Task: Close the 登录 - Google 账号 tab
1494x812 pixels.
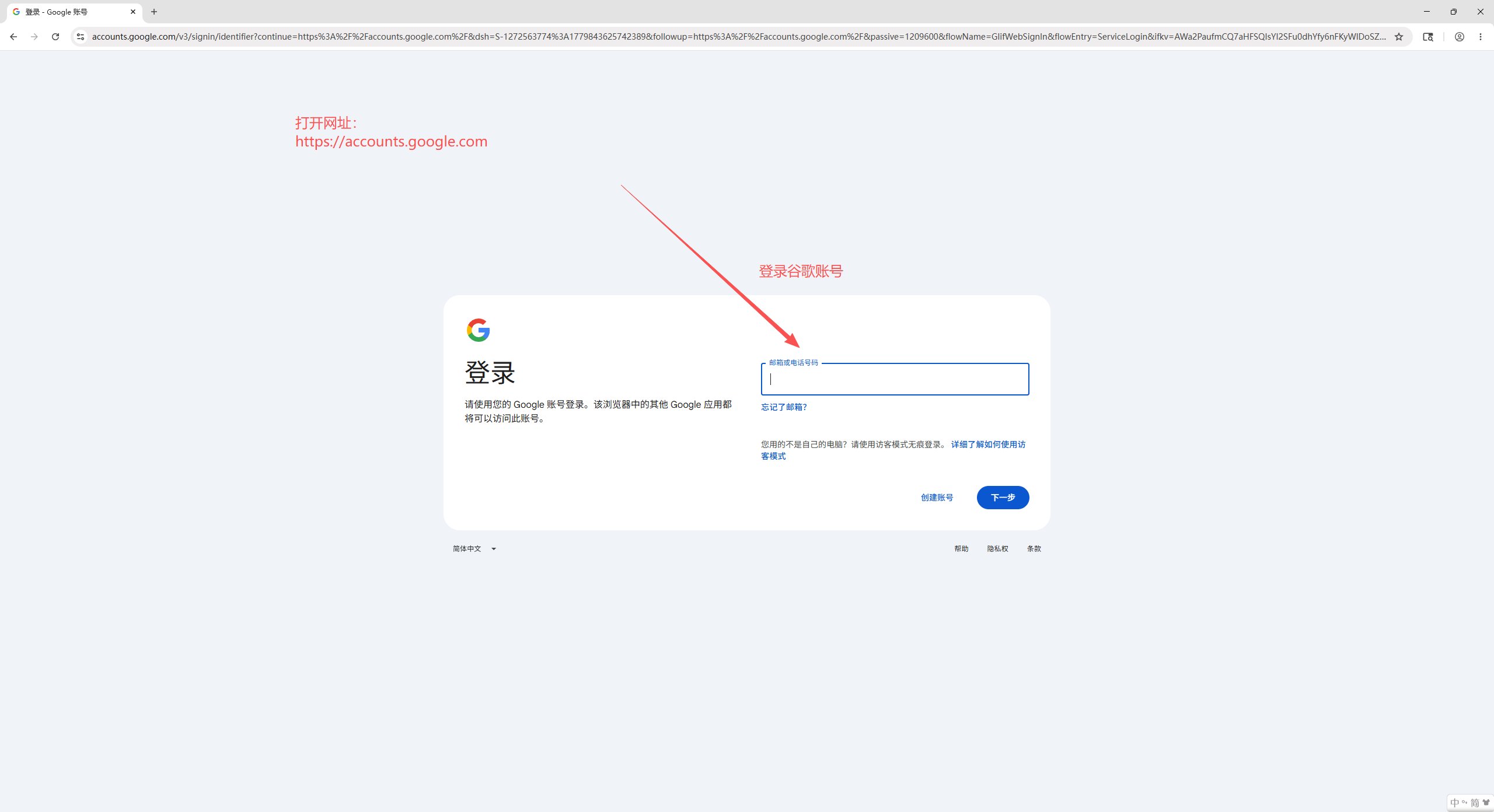Action: coord(133,12)
